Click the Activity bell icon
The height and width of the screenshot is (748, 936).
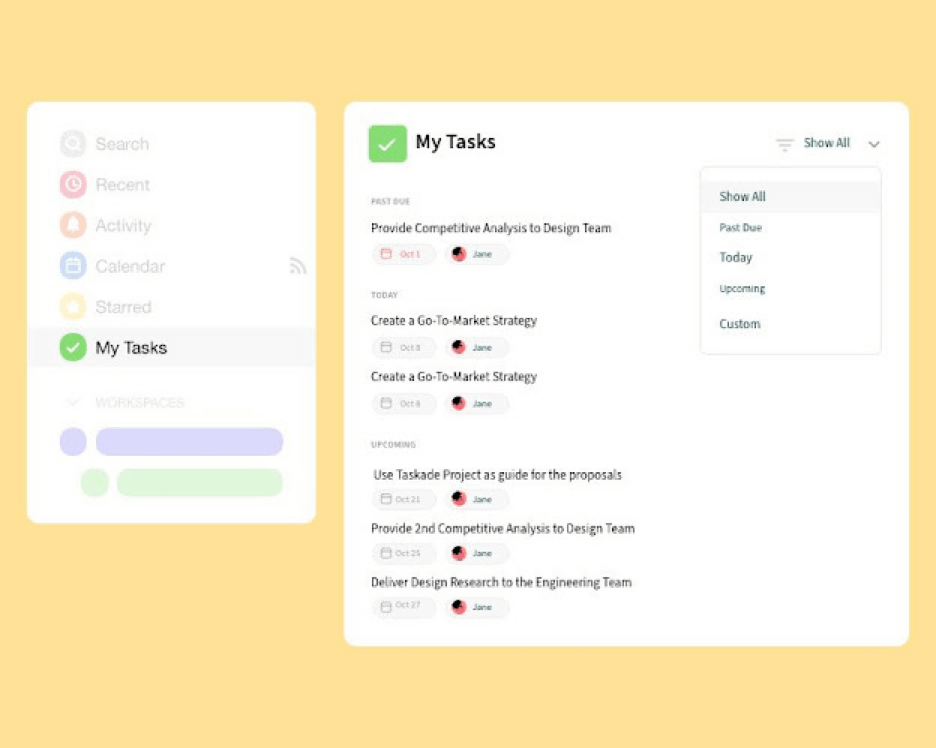(73, 225)
